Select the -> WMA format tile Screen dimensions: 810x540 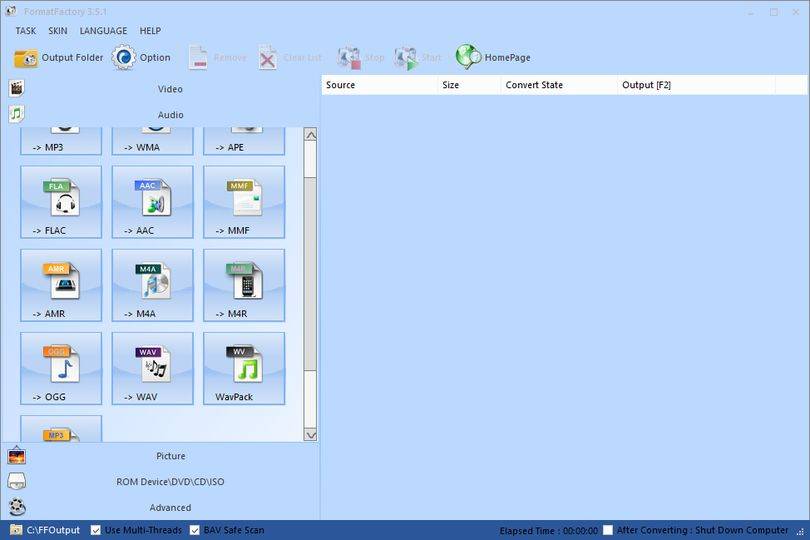click(152, 141)
